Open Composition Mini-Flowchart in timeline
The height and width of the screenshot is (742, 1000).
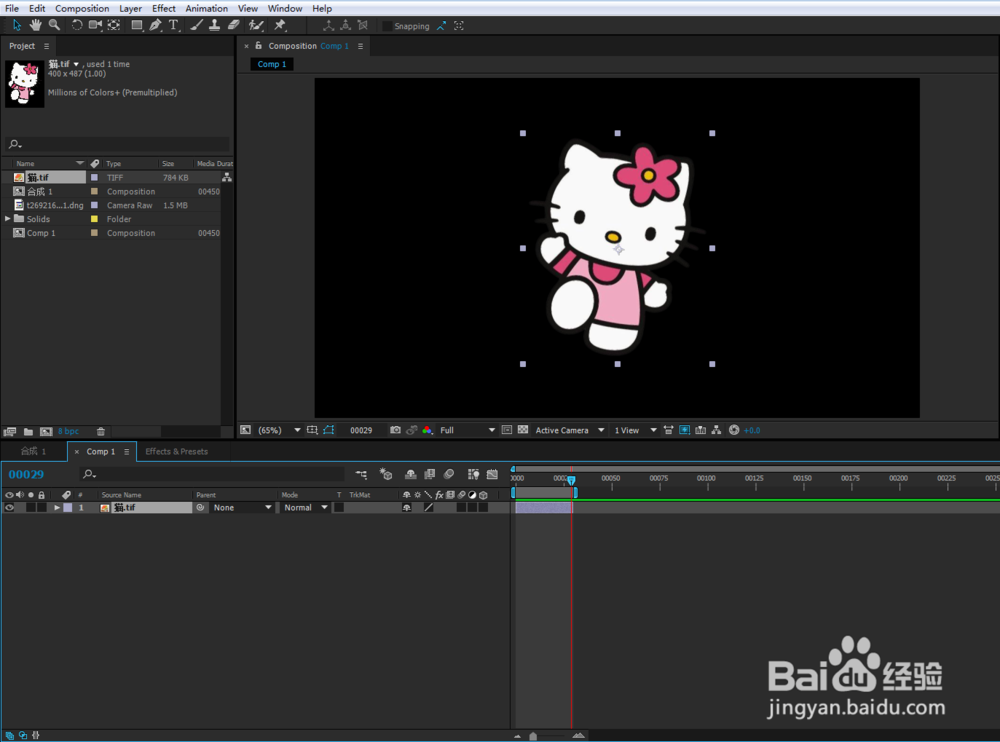click(362, 474)
